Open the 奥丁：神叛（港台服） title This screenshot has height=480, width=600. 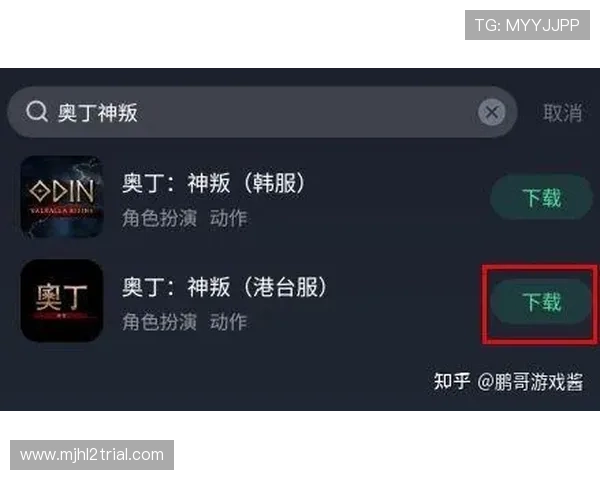225,287
